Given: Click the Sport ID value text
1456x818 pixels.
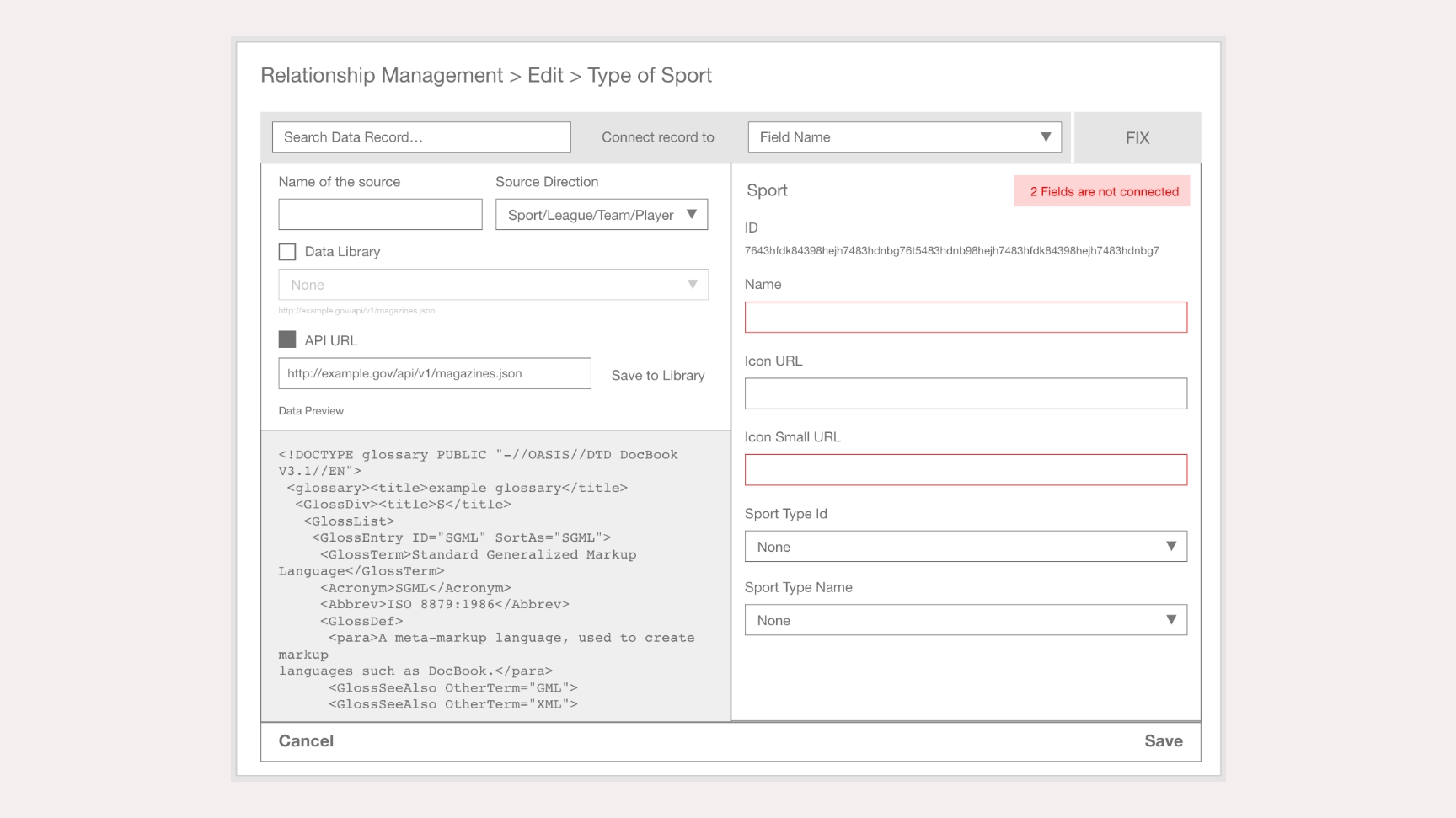Looking at the screenshot, I should click(952, 251).
